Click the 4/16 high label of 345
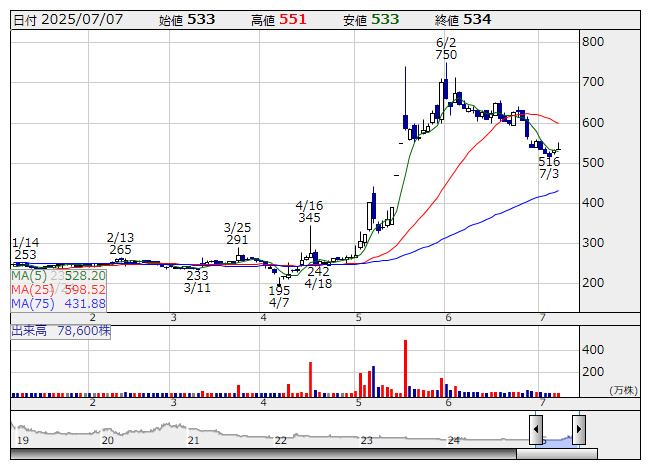653x470 pixels. coord(309,211)
